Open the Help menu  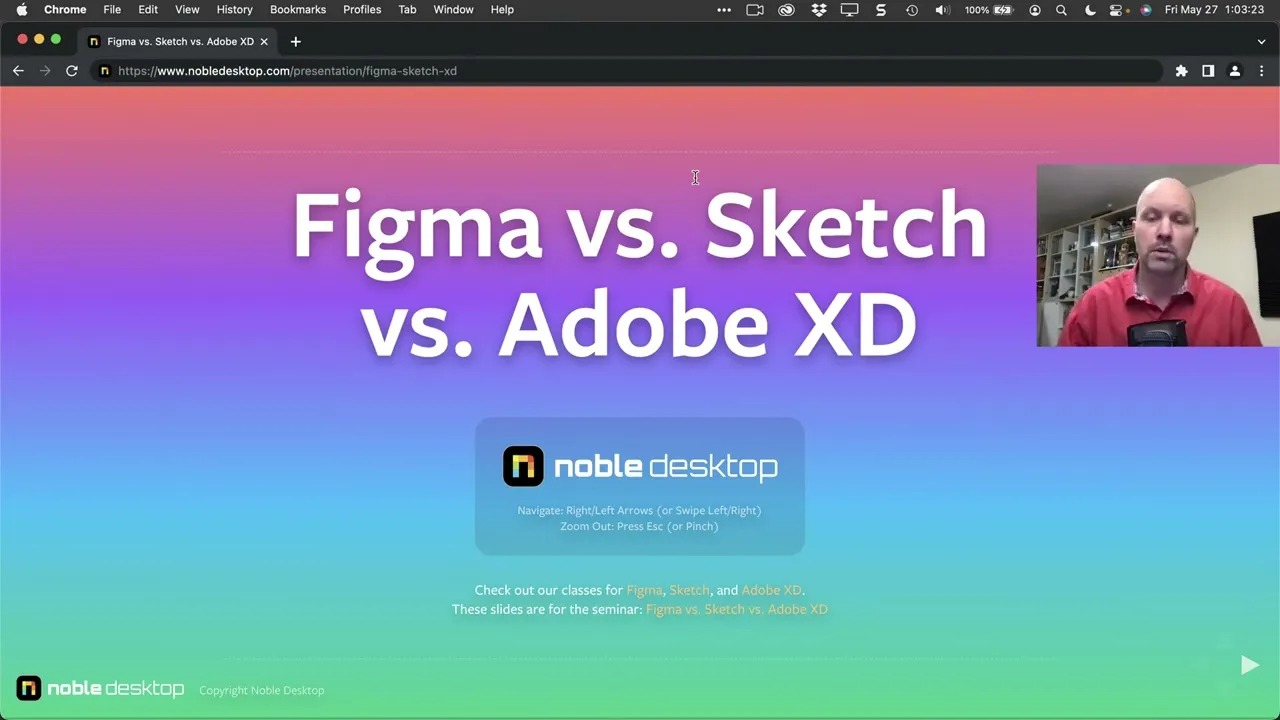tap(502, 10)
